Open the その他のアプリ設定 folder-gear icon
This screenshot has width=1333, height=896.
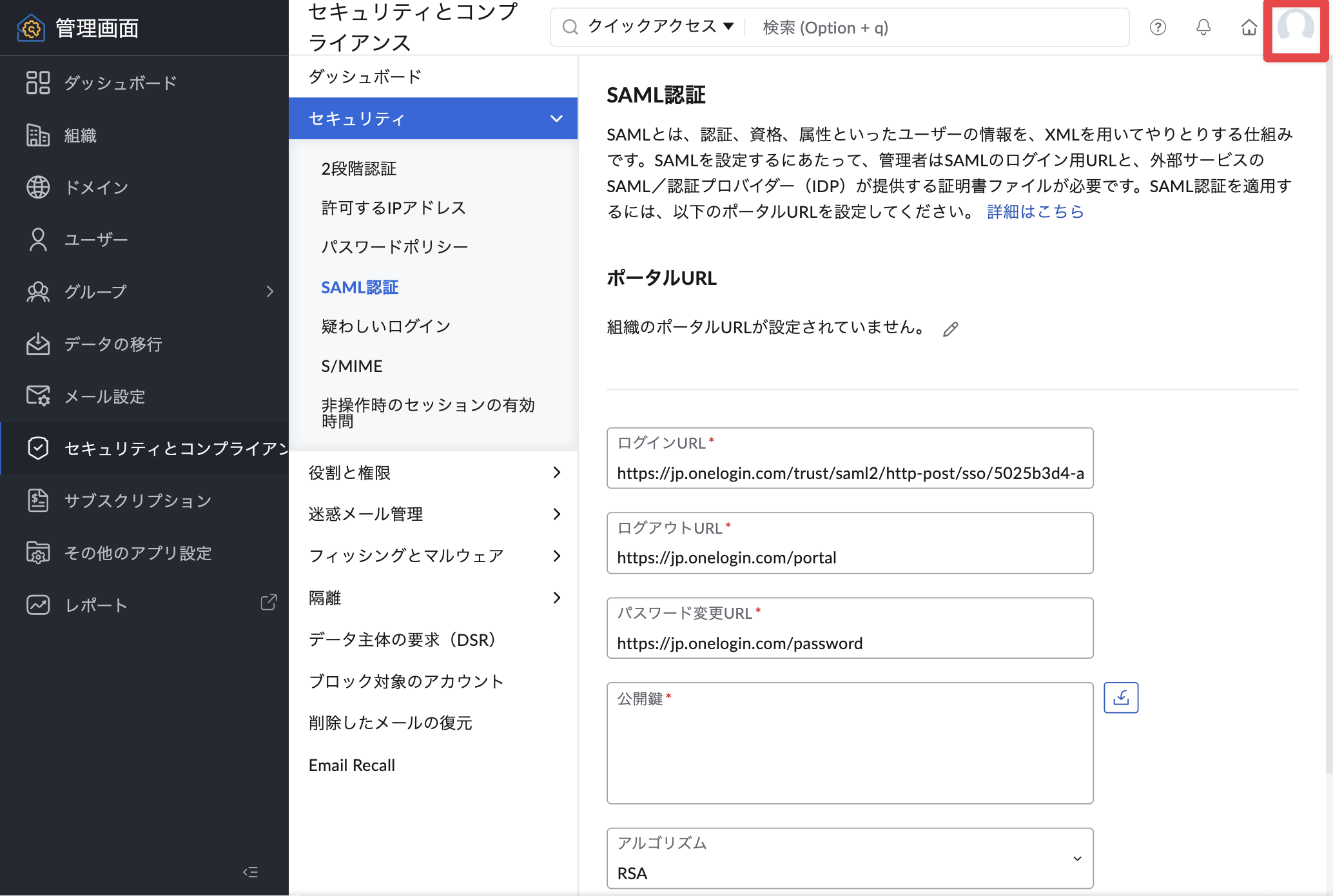click(38, 553)
